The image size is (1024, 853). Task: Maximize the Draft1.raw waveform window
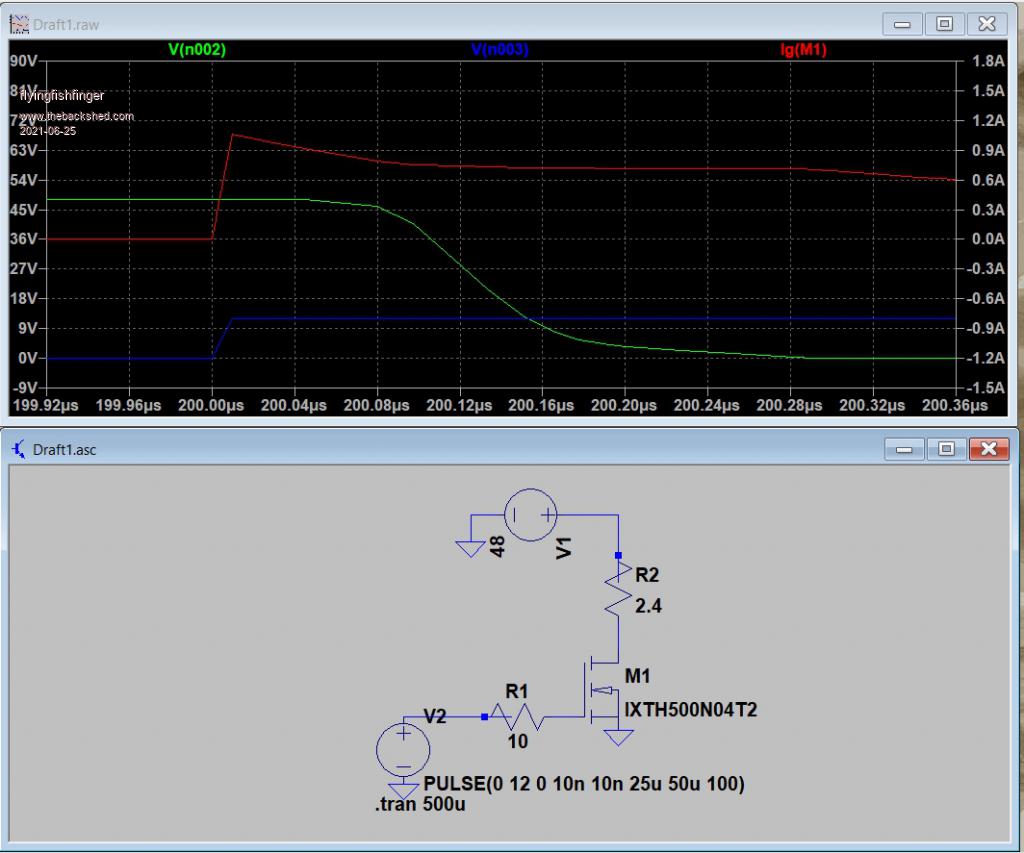(944, 23)
